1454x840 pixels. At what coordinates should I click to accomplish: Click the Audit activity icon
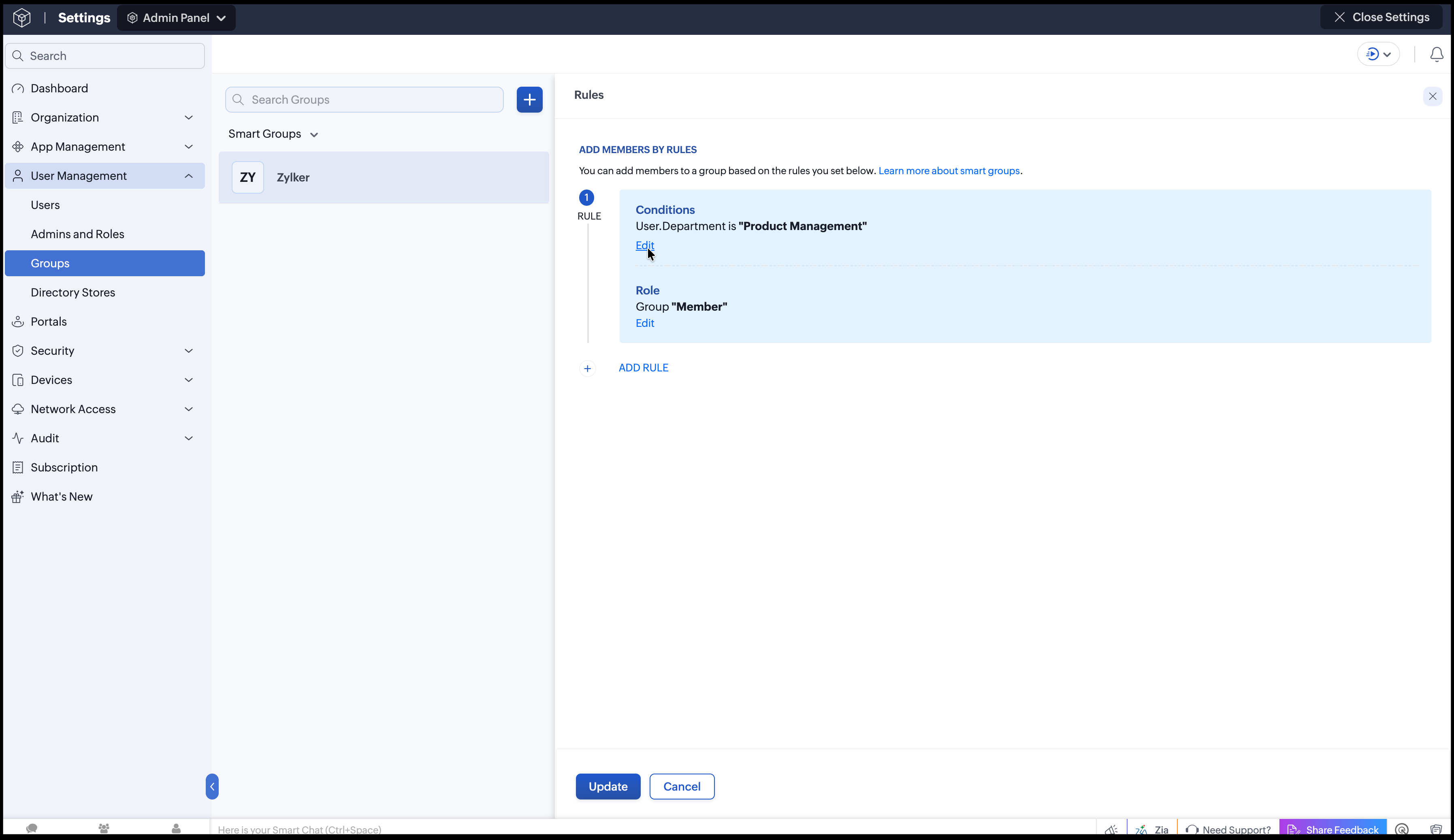(x=18, y=439)
